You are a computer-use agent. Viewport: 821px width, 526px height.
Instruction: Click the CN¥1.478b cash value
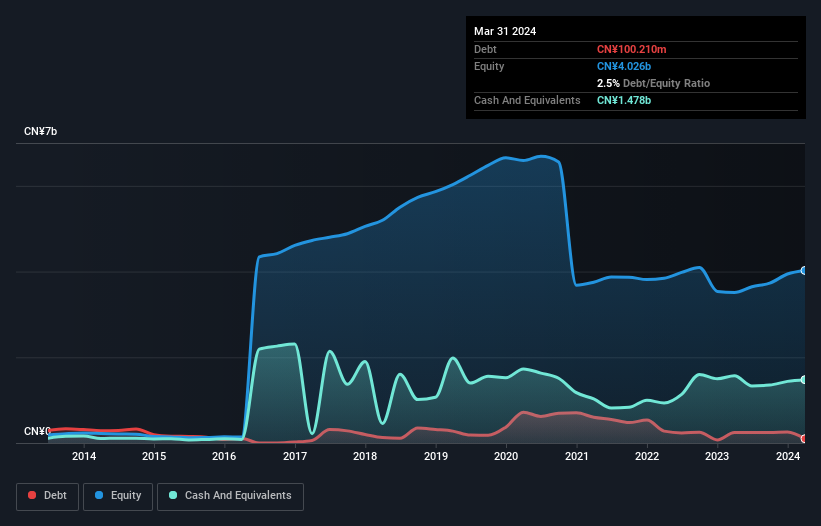(624, 100)
